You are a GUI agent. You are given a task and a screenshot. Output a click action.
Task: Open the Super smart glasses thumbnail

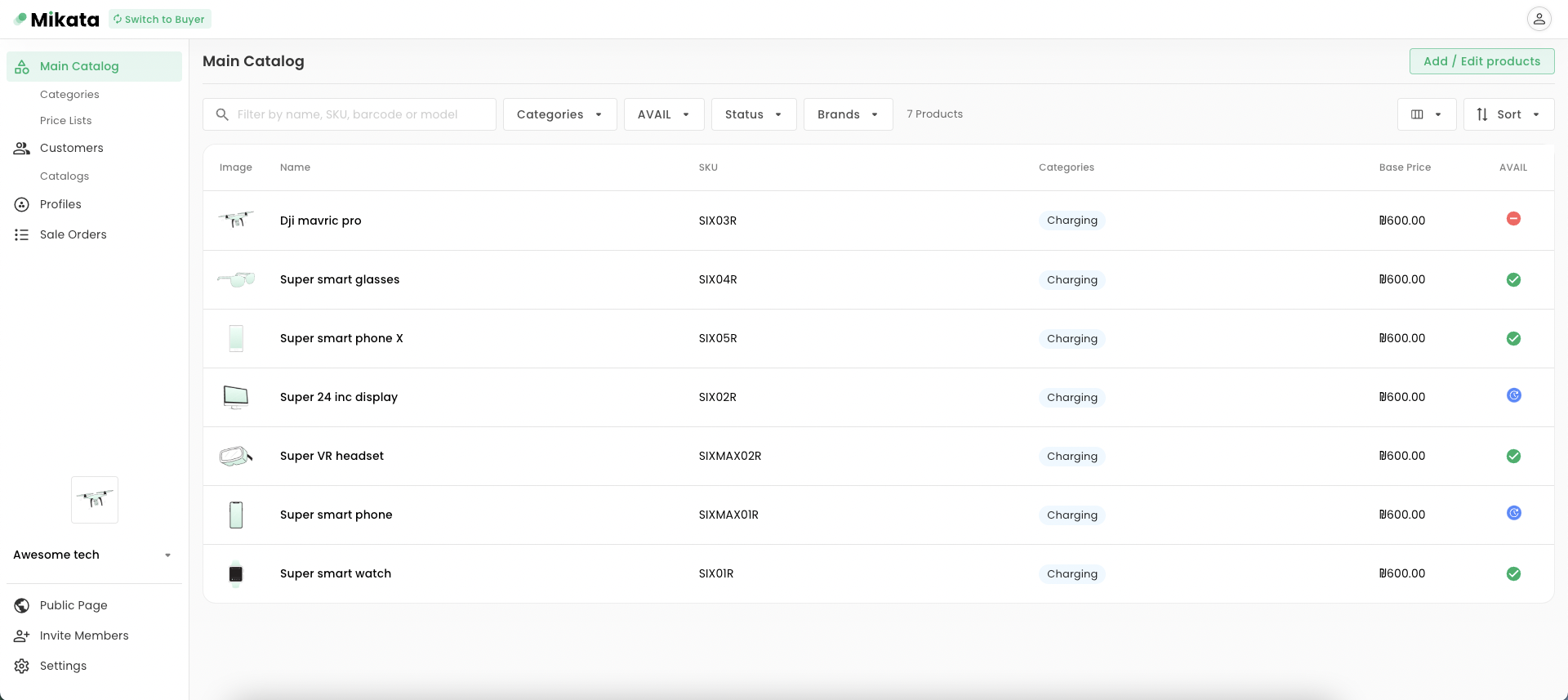(236, 279)
